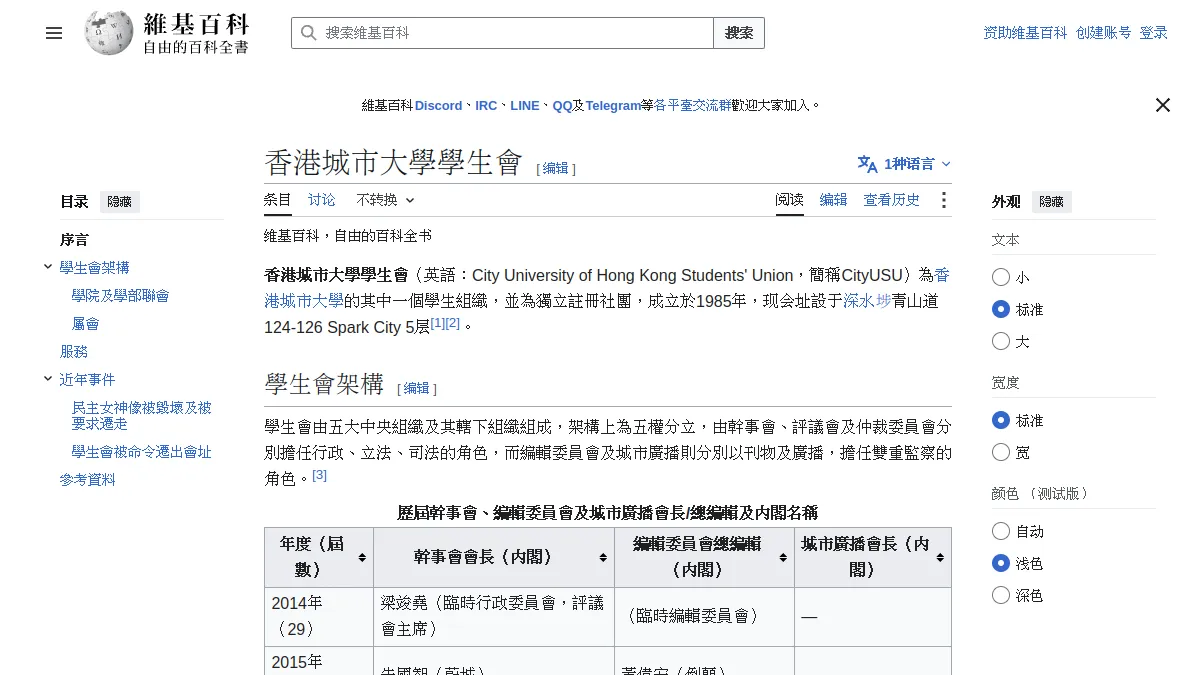Screen dimensions: 1200x675
Task: Click the 登录 login link
Action: tap(1154, 33)
